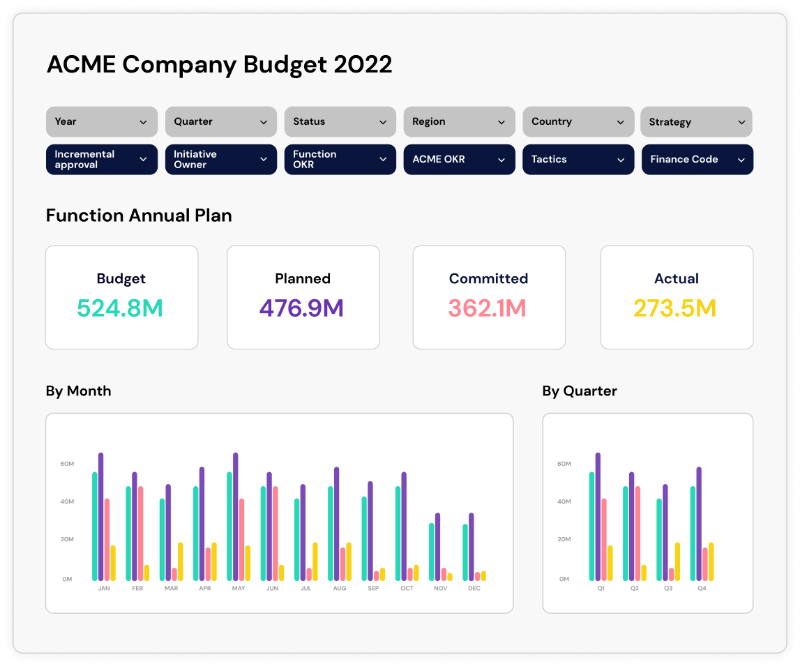
Task: Click the NOV label on monthly chart
Action: (x=440, y=588)
